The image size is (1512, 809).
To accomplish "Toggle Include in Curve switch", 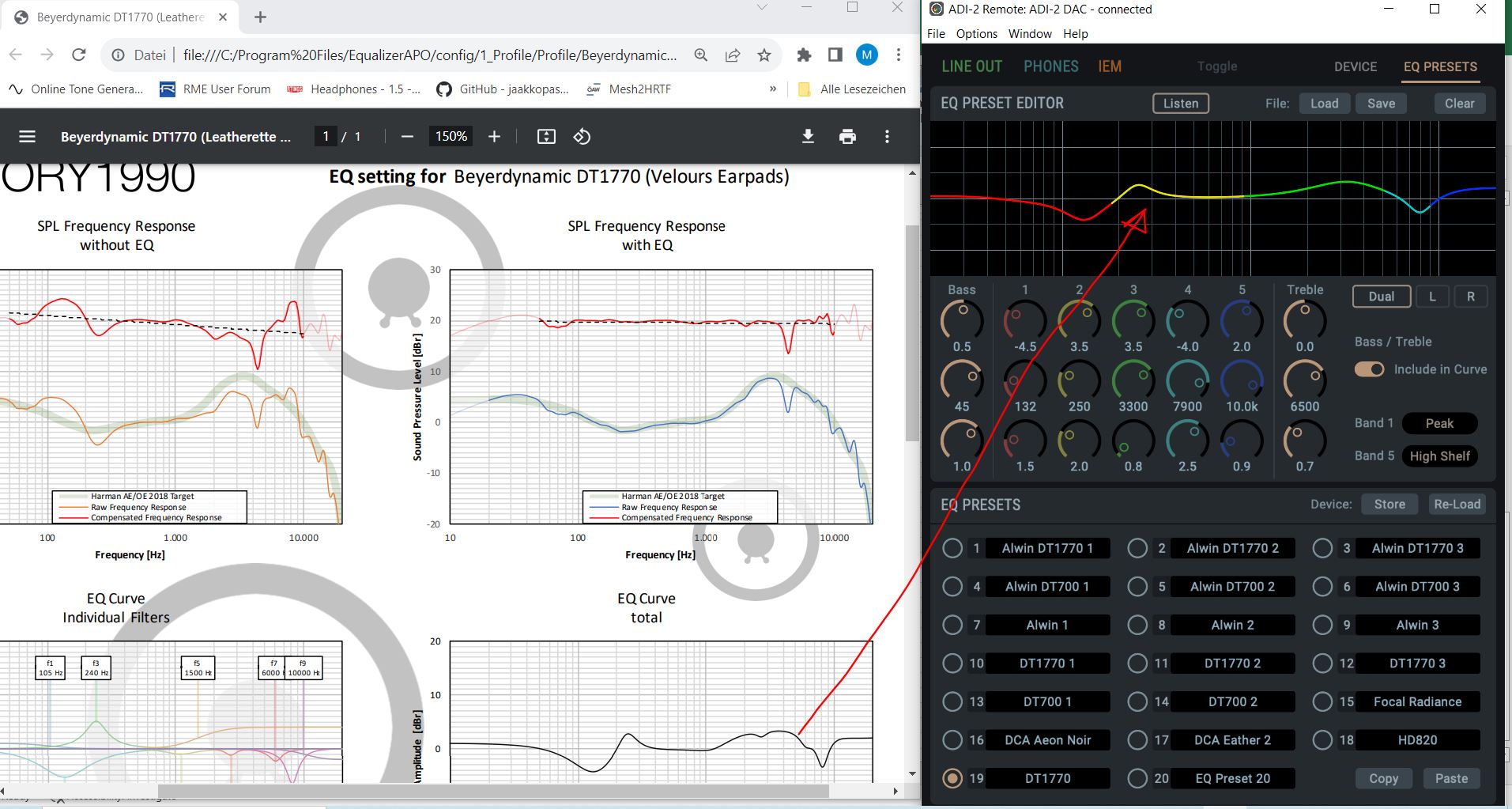I will (1370, 369).
